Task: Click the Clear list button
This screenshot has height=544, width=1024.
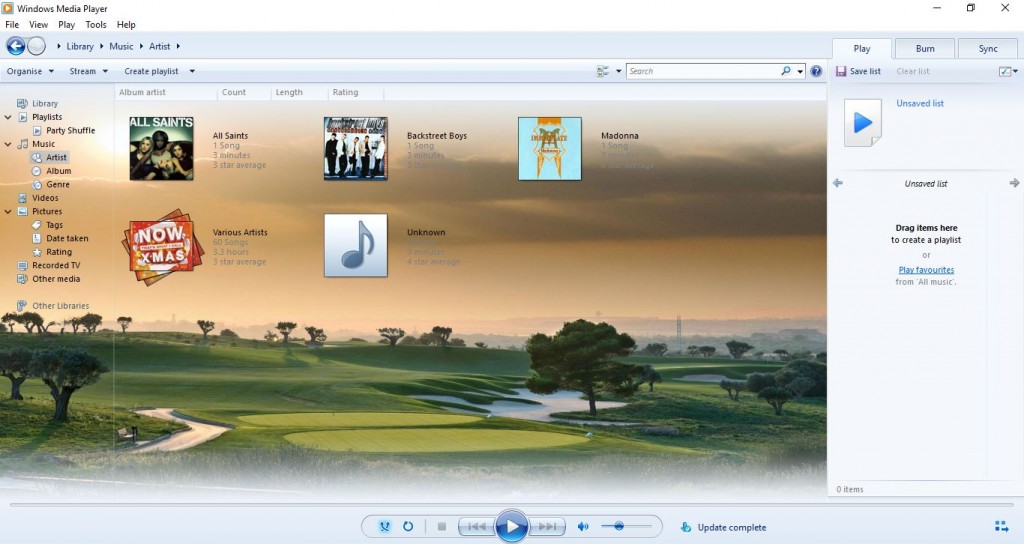Action: coord(912,71)
